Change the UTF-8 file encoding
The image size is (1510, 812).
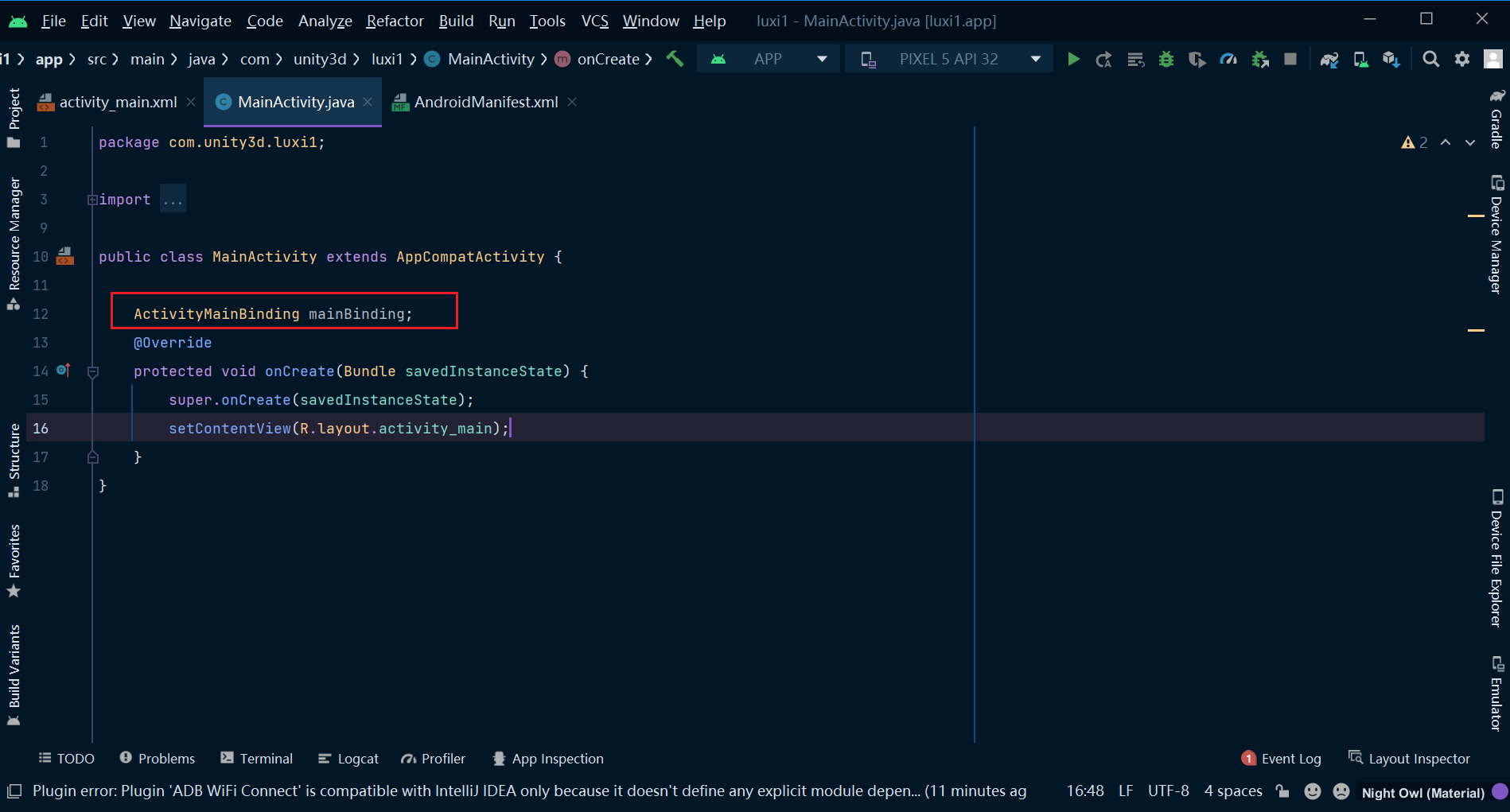pos(1169,791)
